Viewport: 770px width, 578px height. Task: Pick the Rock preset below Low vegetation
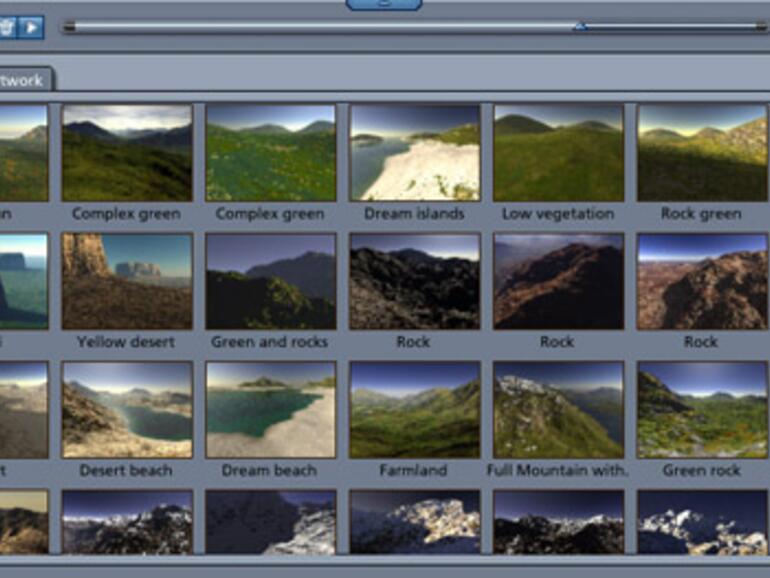point(558,281)
